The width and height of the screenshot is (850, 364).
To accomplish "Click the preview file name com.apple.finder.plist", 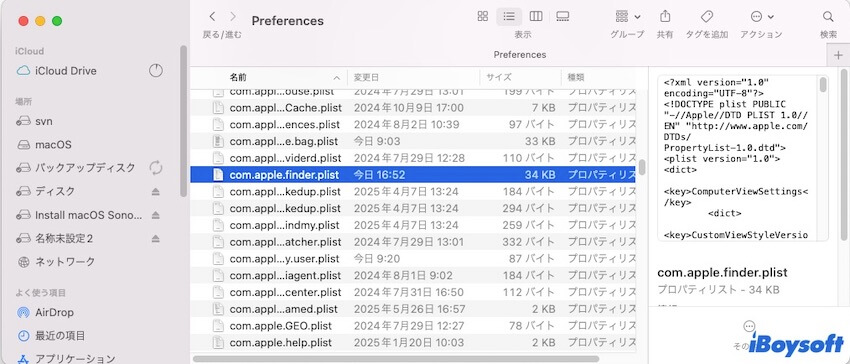I will click(722, 272).
